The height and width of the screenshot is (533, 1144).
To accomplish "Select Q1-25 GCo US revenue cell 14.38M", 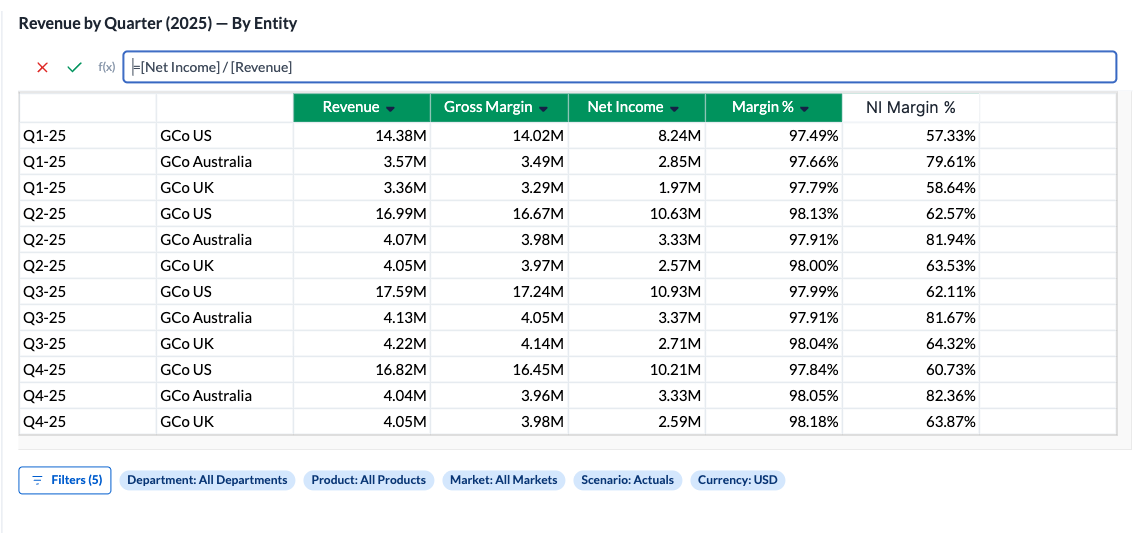I will click(x=362, y=136).
